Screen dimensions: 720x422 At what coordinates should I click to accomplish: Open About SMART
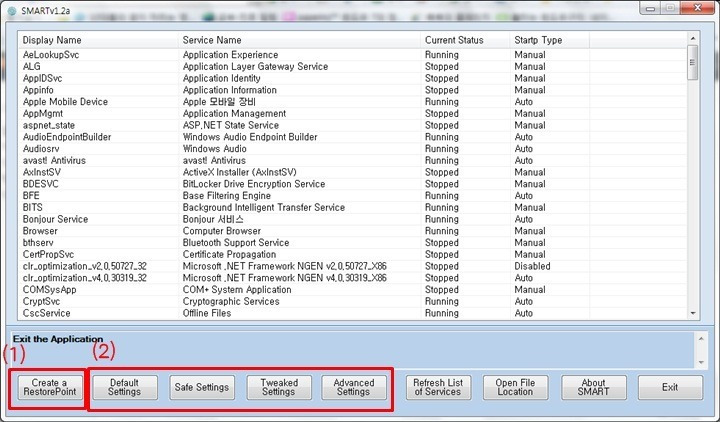(x=593, y=387)
